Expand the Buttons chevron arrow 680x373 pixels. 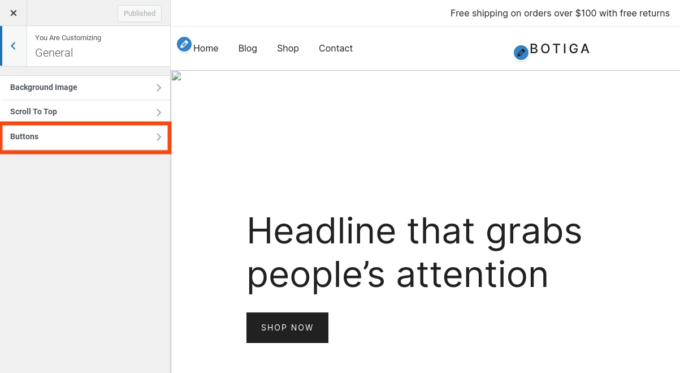159,137
